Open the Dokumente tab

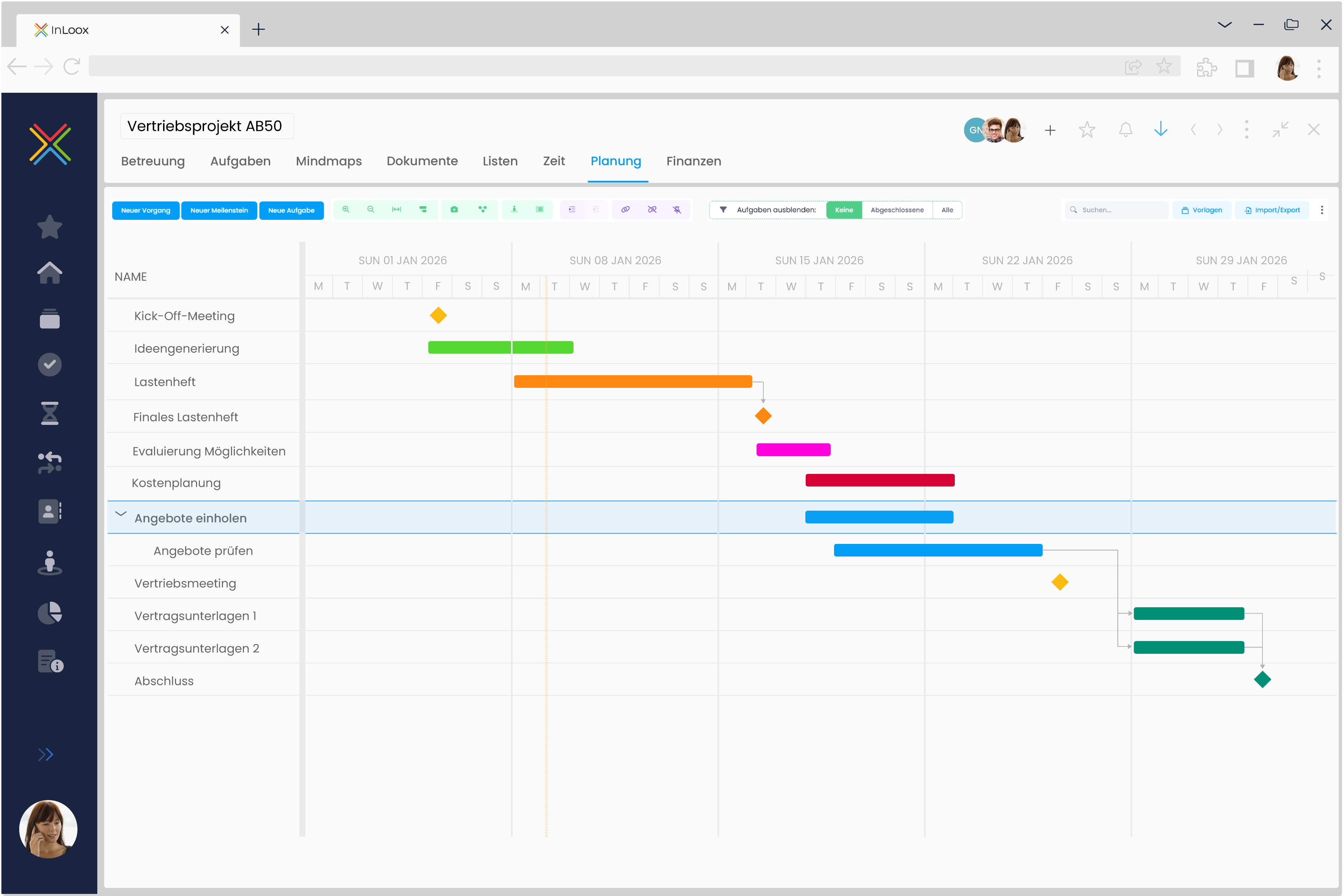[x=422, y=161]
